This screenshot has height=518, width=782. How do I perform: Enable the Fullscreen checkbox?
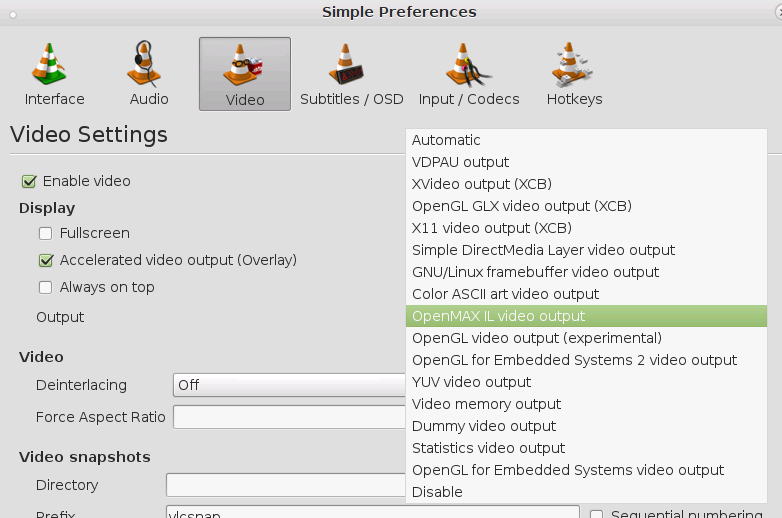coord(46,234)
